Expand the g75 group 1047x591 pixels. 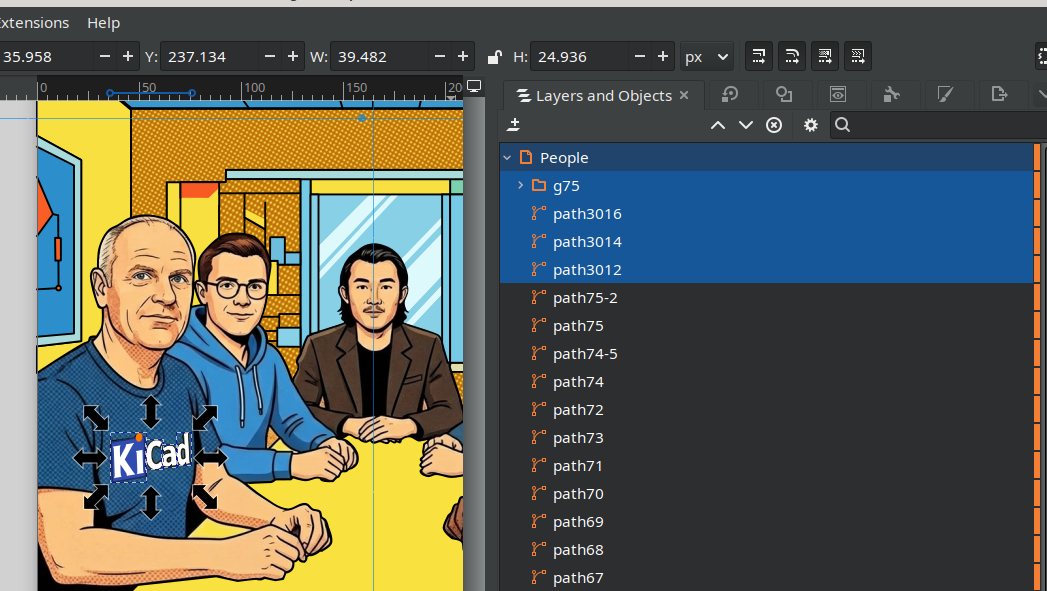tap(520, 185)
